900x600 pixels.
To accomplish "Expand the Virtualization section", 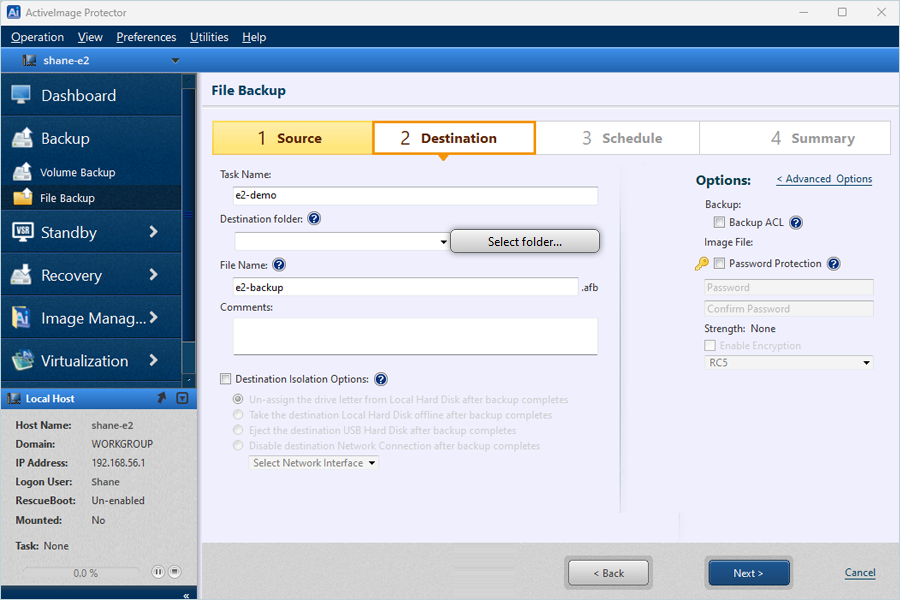I will (x=153, y=360).
